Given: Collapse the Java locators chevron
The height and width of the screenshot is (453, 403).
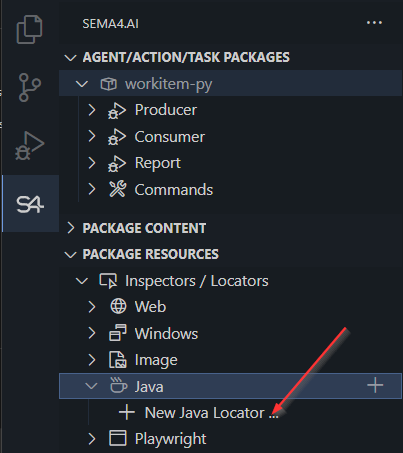Looking at the screenshot, I should pos(91,386).
